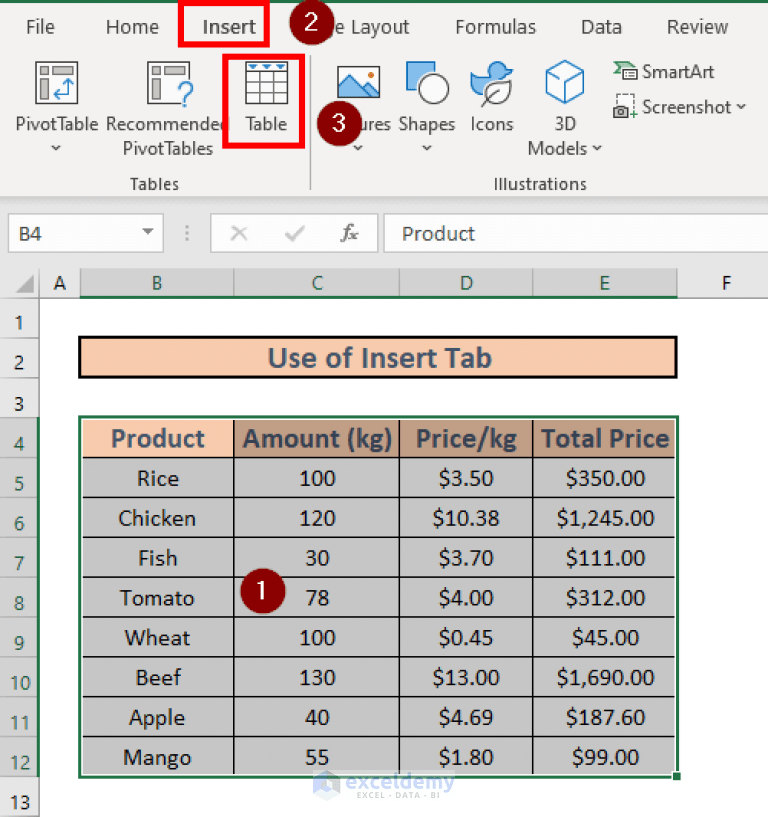
Task: Open Recommended PivotTables
Action: [168, 108]
